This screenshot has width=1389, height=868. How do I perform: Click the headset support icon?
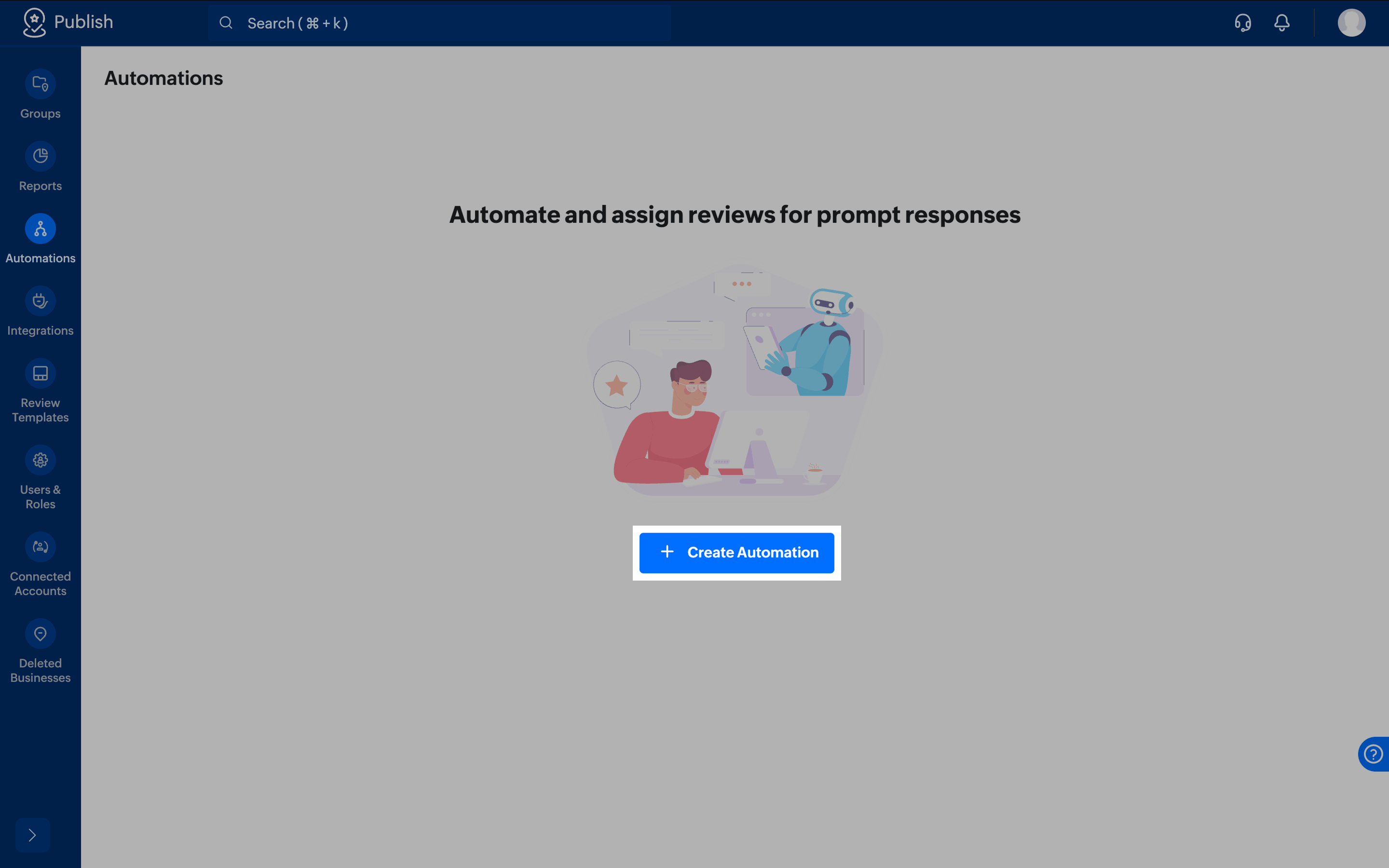click(x=1243, y=23)
